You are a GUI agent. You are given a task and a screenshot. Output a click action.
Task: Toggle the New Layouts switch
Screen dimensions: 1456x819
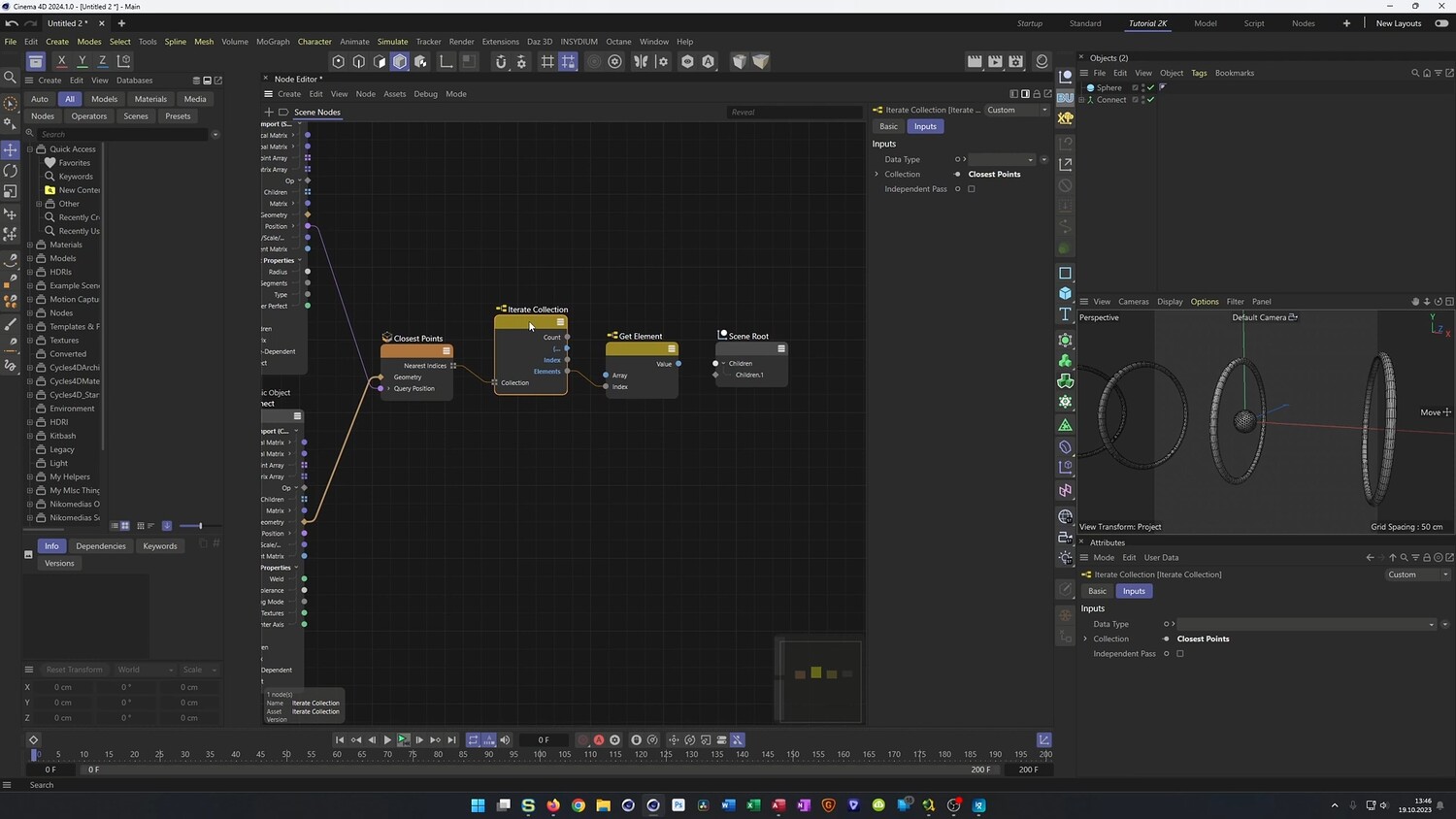1441,23
